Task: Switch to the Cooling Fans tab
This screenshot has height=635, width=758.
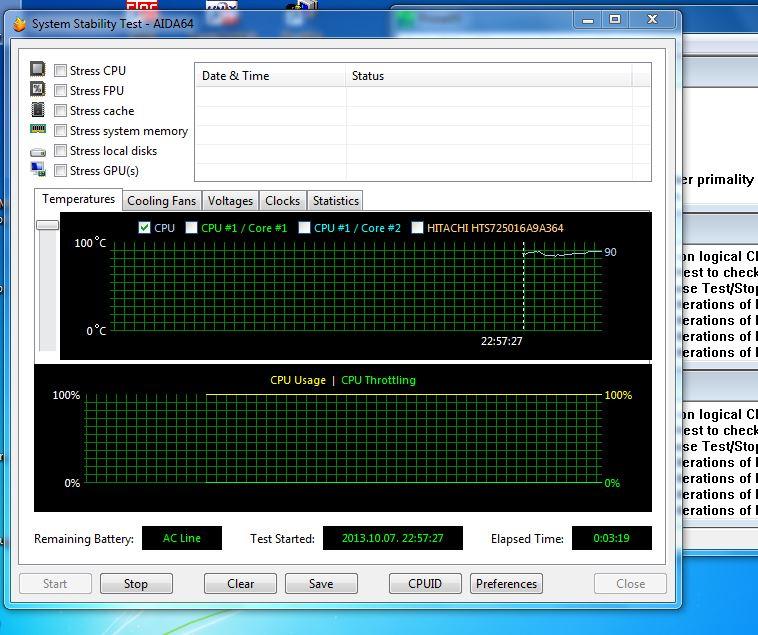Action: (161, 201)
